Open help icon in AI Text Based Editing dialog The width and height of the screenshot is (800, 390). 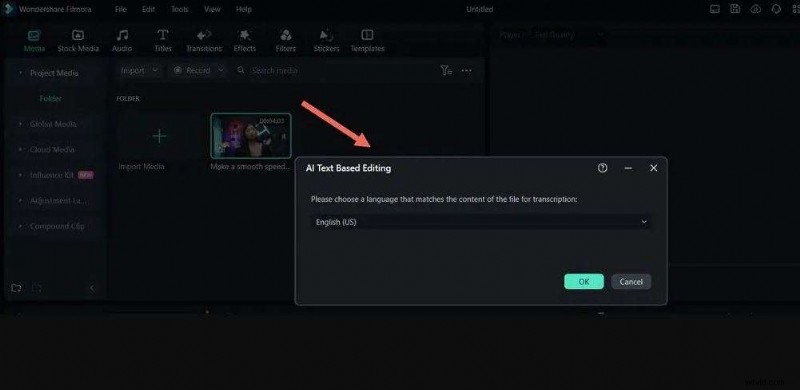[x=603, y=168]
